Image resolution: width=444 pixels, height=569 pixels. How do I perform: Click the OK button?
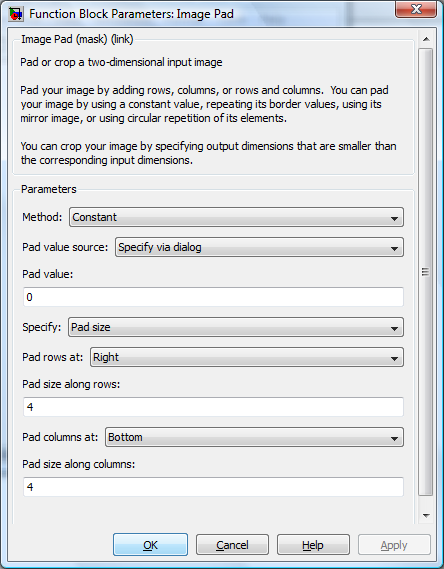coord(151,545)
